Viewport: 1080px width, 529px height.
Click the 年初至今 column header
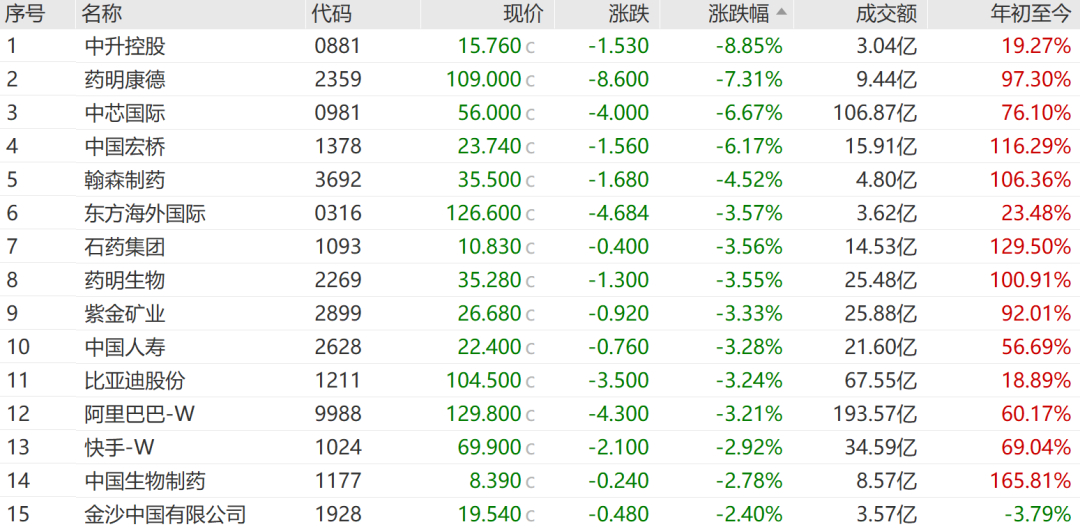click(1029, 14)
